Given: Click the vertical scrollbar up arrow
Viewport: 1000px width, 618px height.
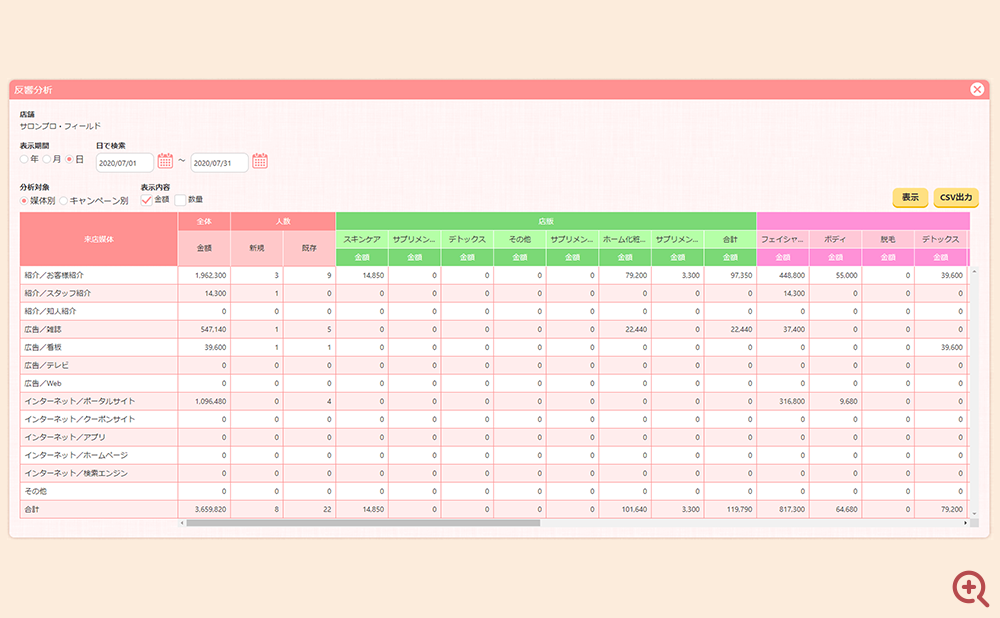Looking at the screenshot, I should coord(974,272).
